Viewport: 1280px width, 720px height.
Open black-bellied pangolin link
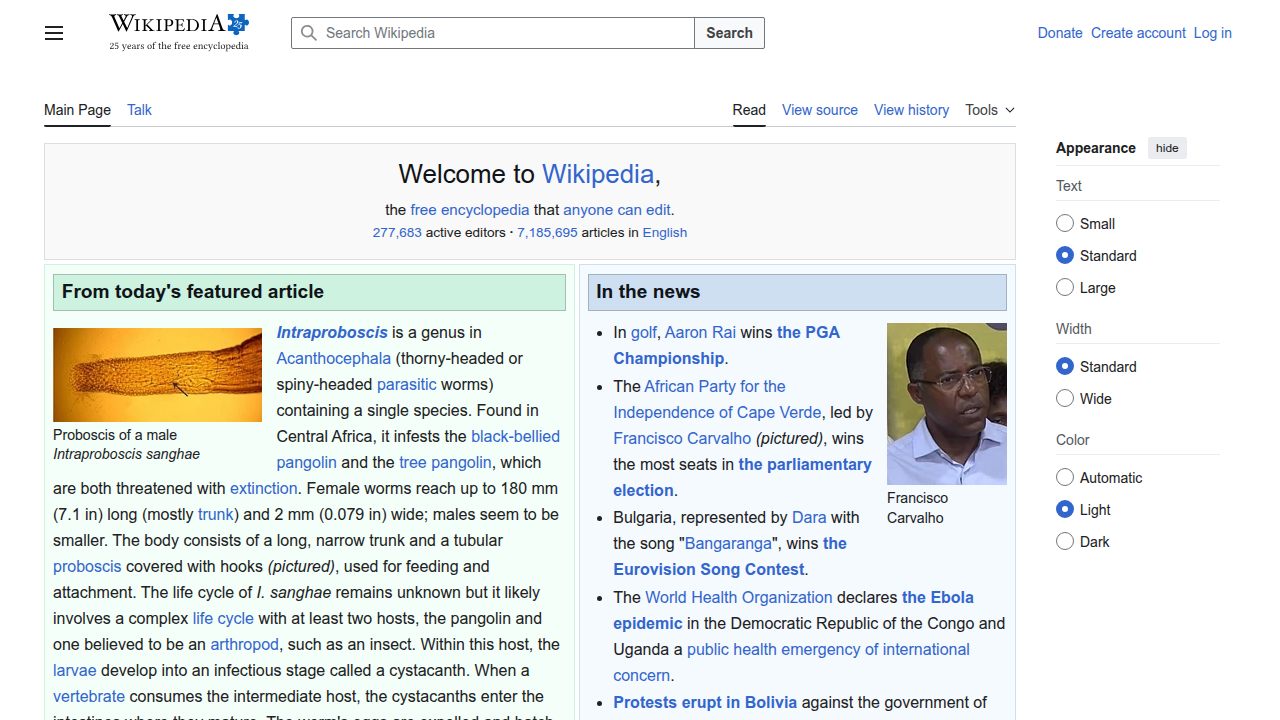[x=515, y=436]
